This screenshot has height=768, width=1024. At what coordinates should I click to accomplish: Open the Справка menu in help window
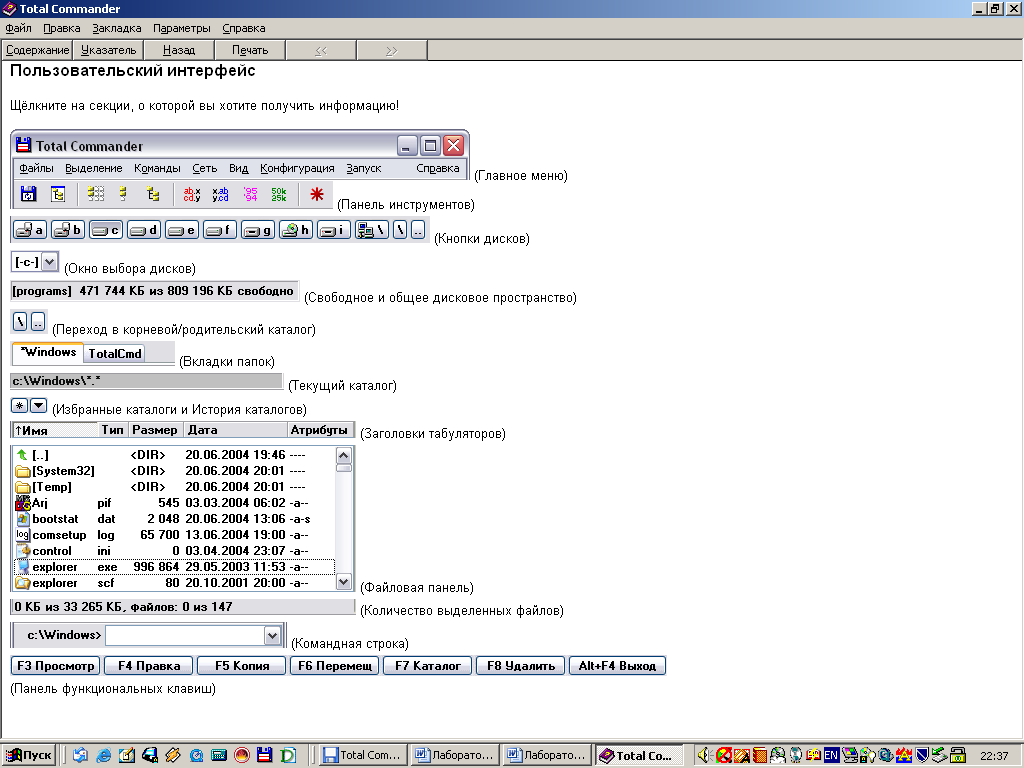[x=244, y=28]
